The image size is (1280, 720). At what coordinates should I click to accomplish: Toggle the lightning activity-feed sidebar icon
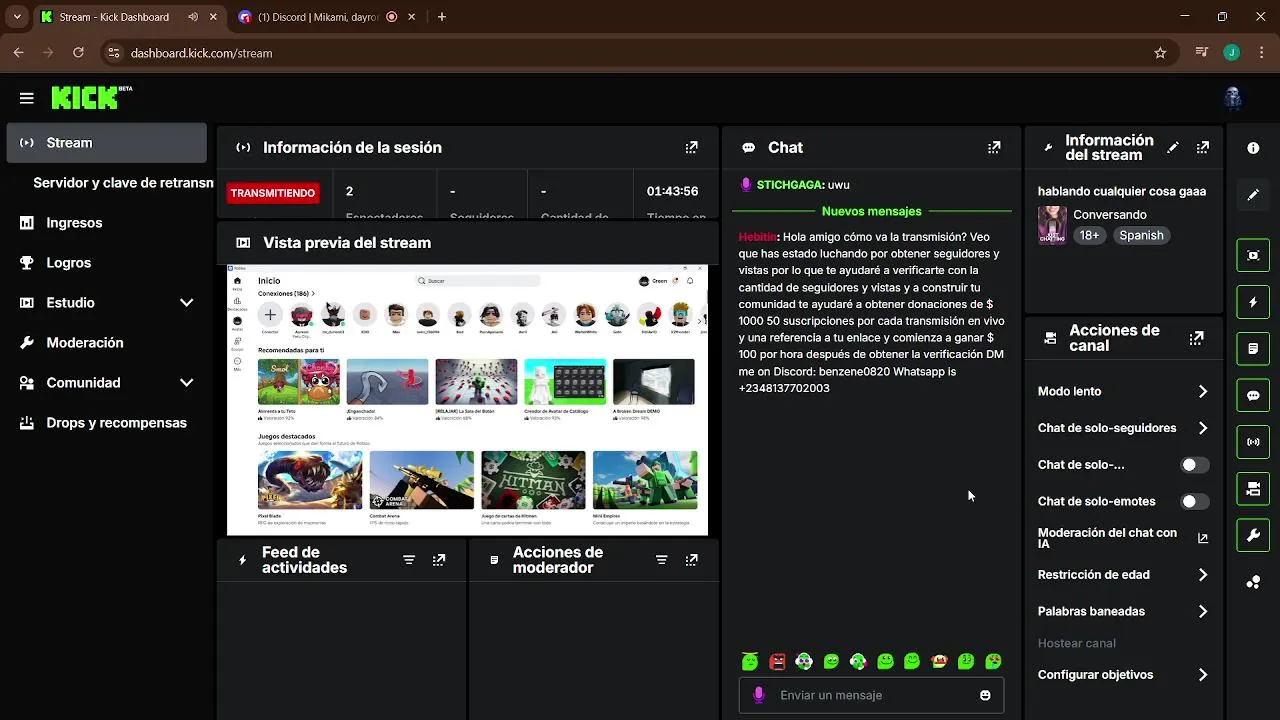(x=1253, y=302)
